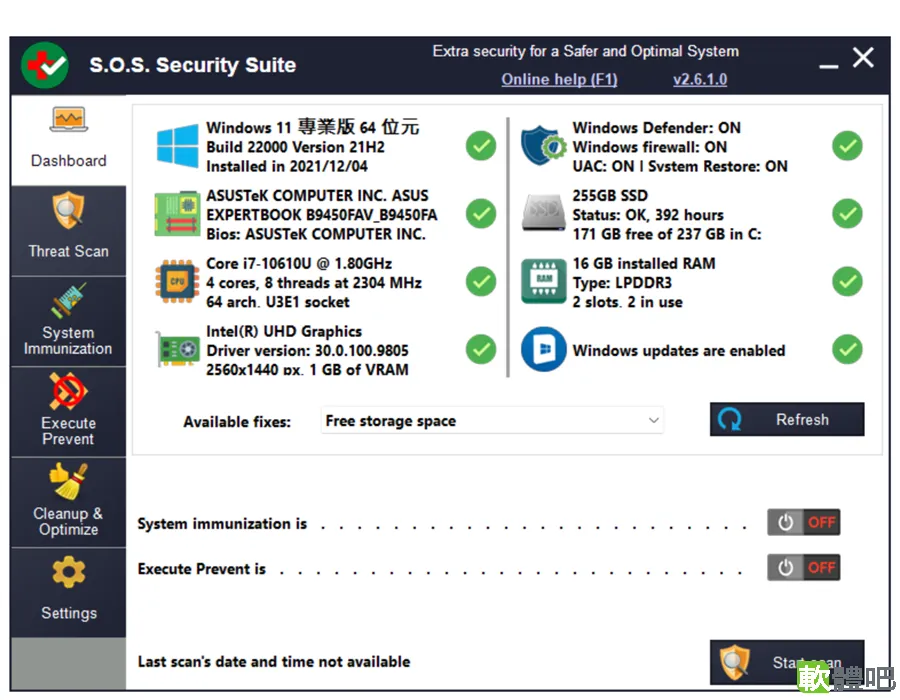Click '4 cores, 8 threads at 2304 MHz'
The height and width of the screenshot is (700, 900).
click(314, 283)
